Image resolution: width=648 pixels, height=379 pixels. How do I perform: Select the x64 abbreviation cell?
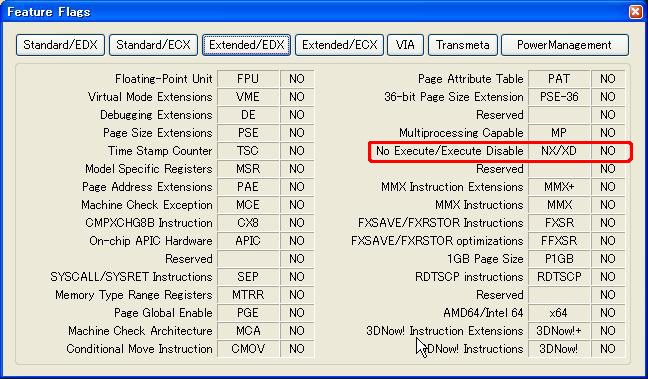click(x=559, y=313)
